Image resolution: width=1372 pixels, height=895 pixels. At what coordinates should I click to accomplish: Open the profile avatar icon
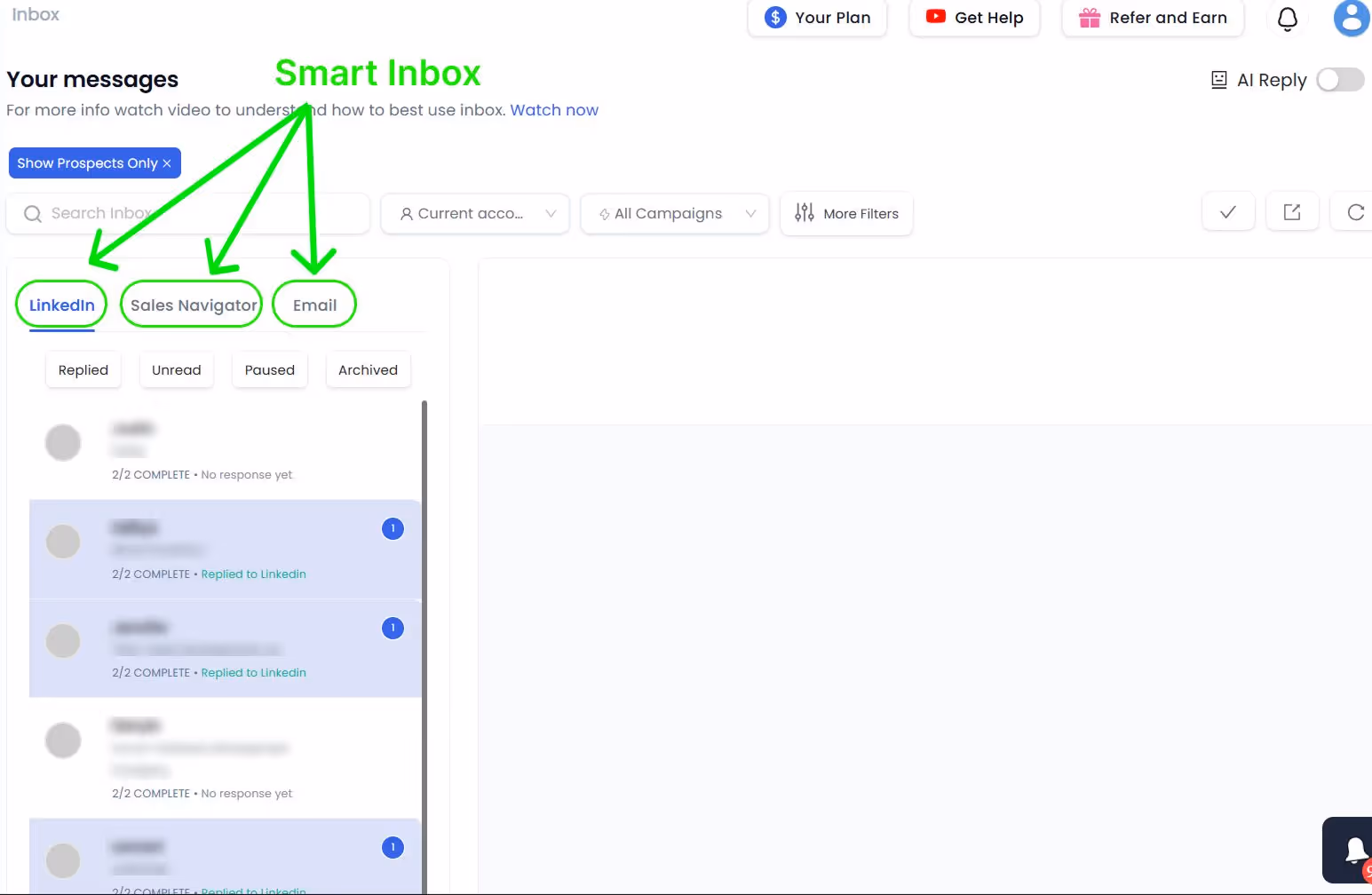pos(1351,19)
